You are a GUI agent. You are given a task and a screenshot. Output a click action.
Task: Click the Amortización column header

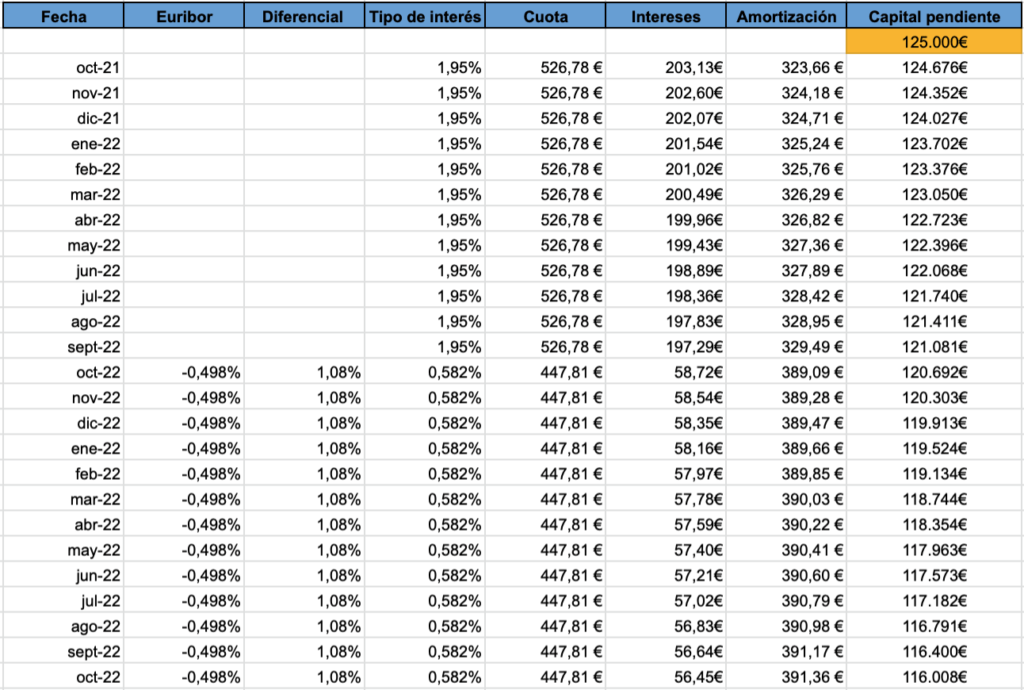point(786,17)
